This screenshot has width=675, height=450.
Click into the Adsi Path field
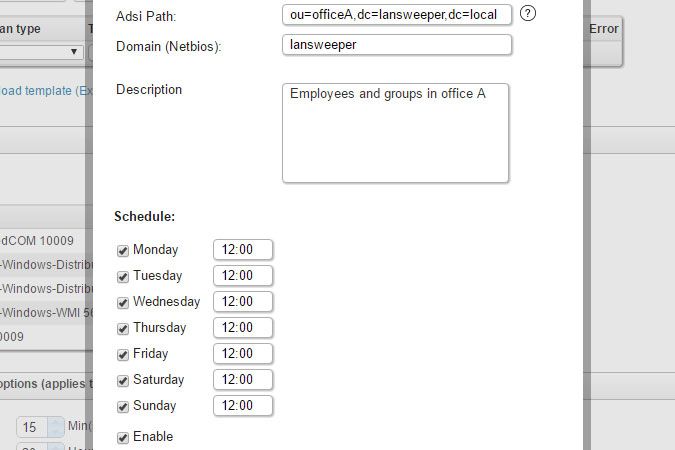click(397, 14)
